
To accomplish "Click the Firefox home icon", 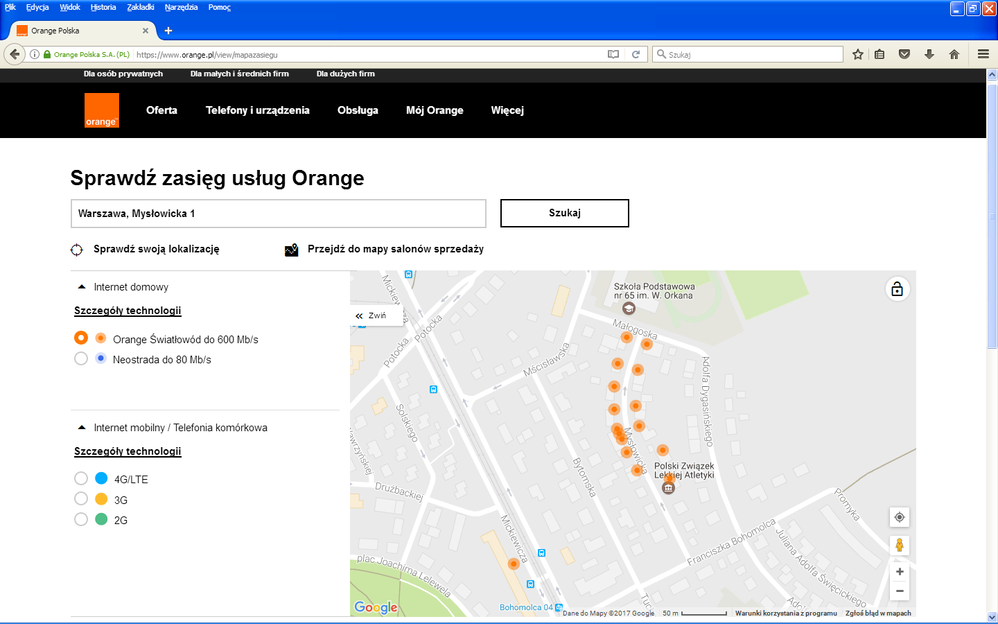I will pyautogui.click(x=954, y=54).
